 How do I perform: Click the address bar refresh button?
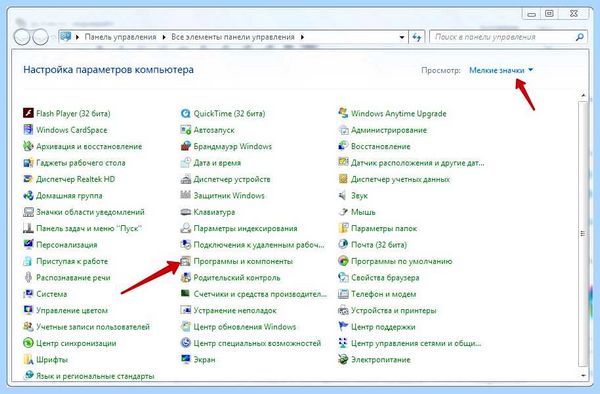click(x=417, y=37)
